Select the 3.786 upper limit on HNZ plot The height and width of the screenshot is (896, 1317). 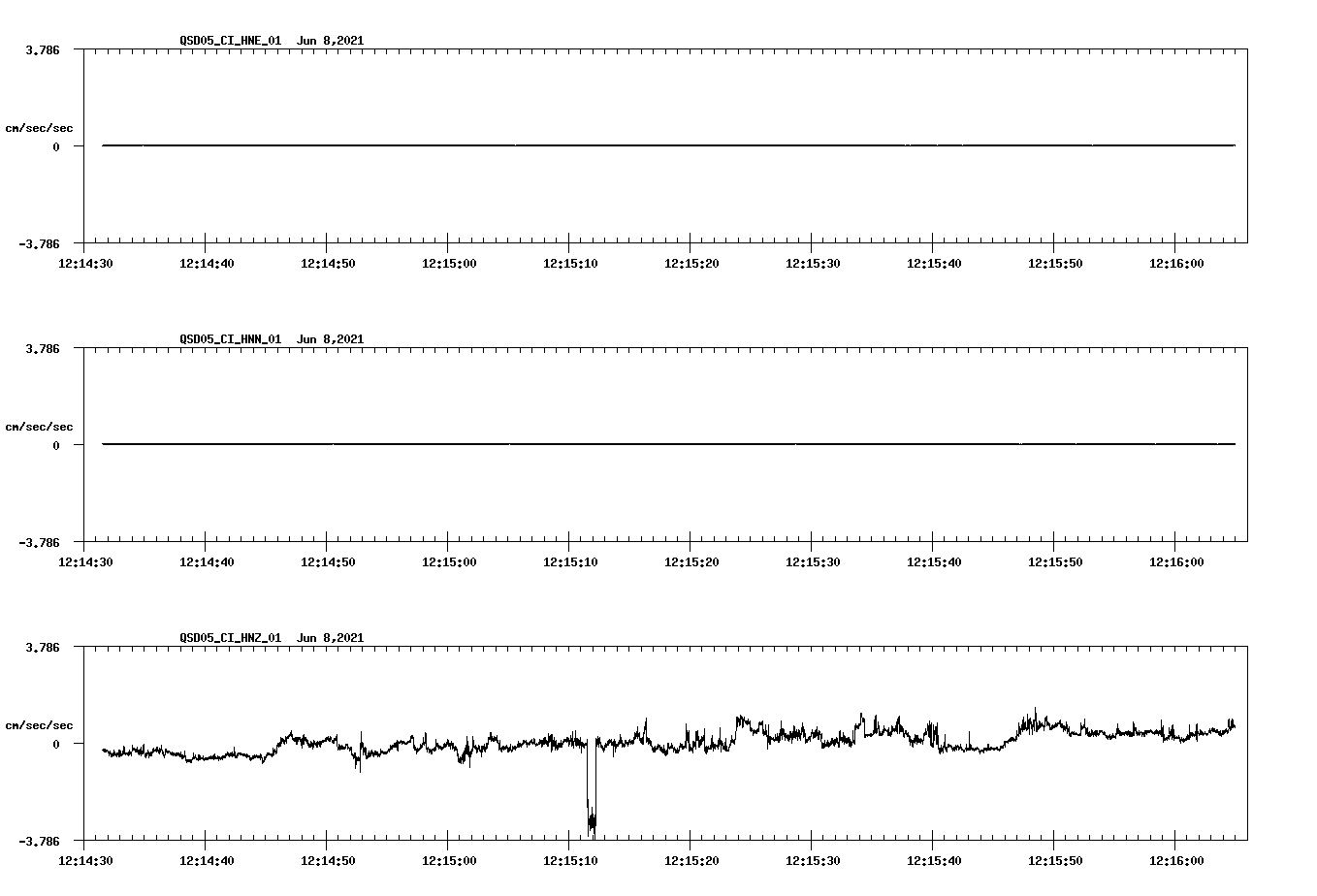pos(43,647)
